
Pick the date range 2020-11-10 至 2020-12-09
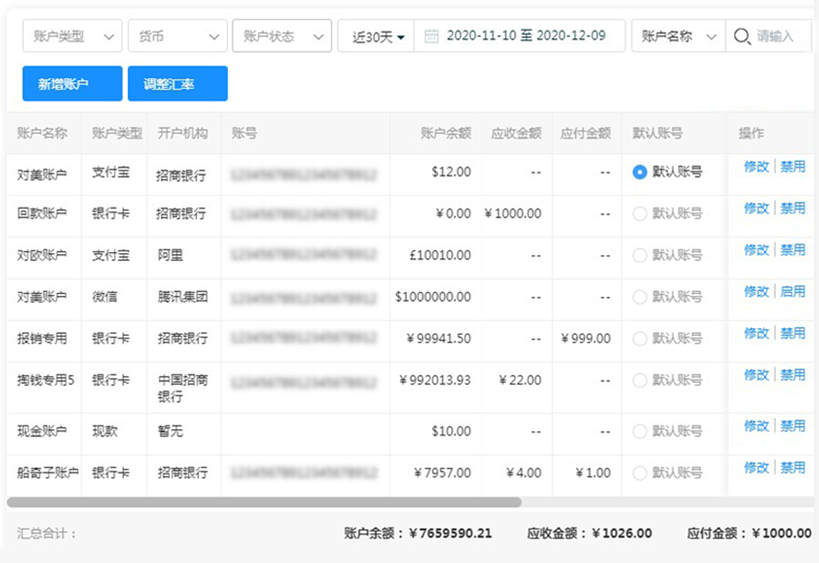point(526,36)
